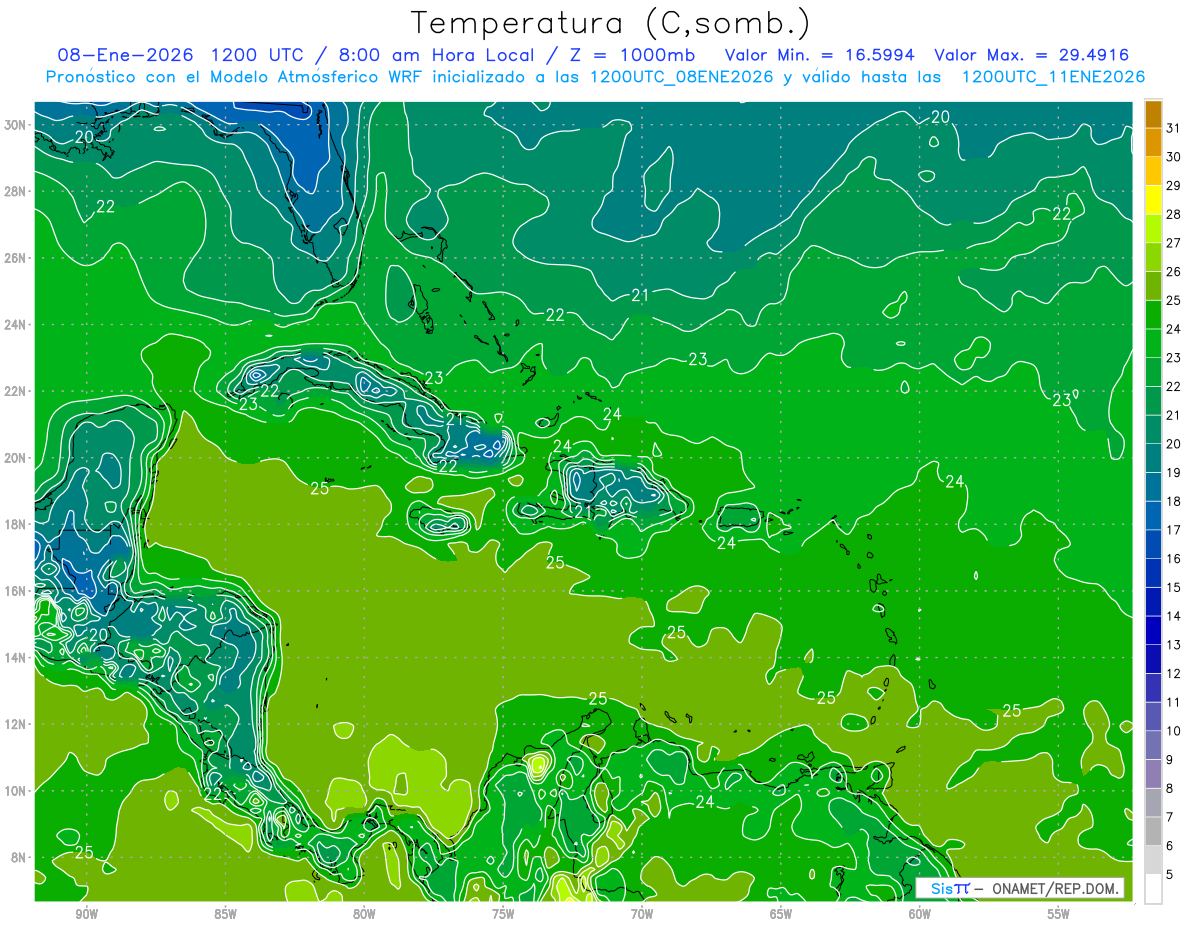Screen dimensions: 1200x927
Task: Click the title "Temperatura (C,somb.)"
Action: (x=611, y=23)
